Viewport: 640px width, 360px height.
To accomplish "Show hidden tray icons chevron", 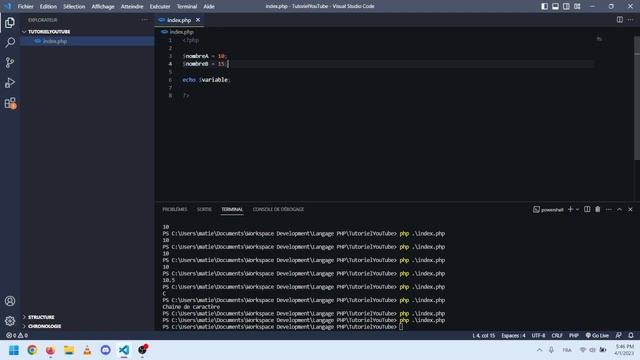I will click(540, 350).
